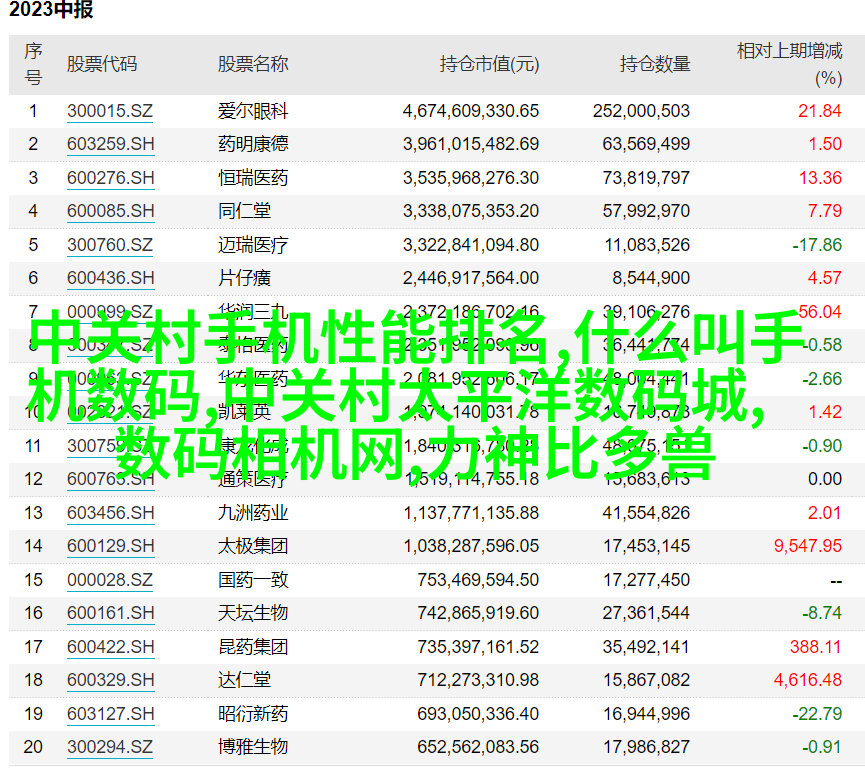Click stock name 天坛生物
The width and height of the screenshot is (865, 776).
pyautogui.click(x=253, y=613)
